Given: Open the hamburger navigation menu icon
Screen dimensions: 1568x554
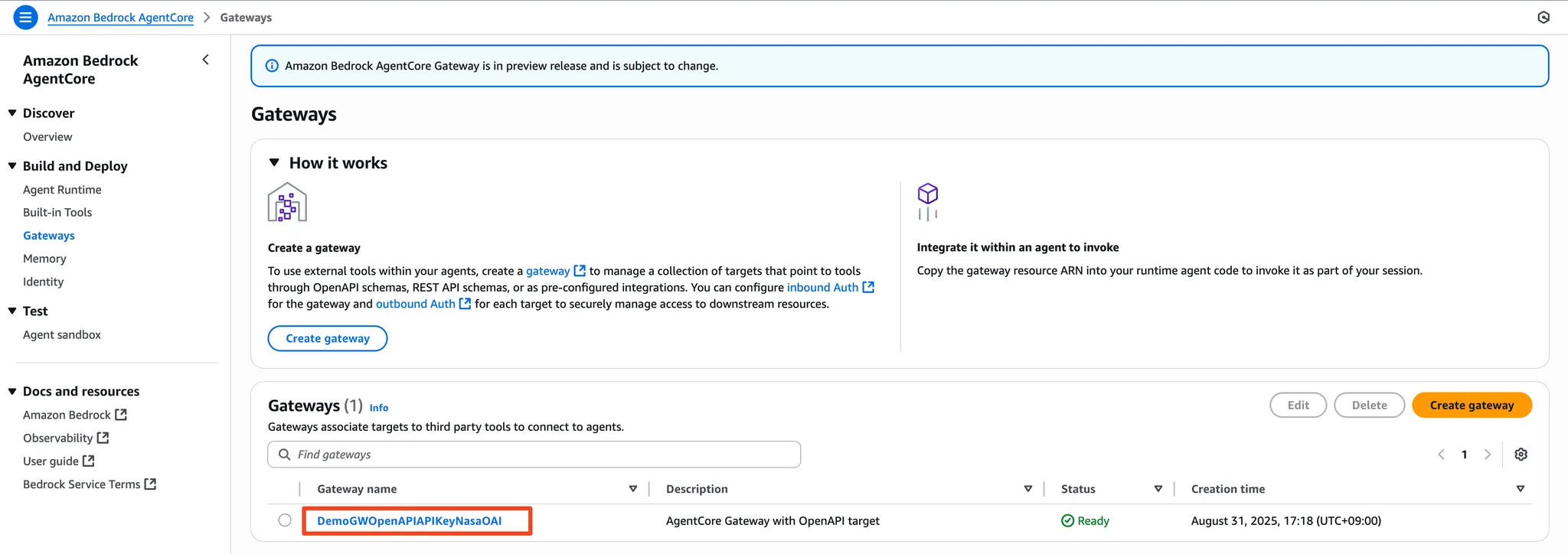Looking at the screenshot, I should [x=25, y=17].
